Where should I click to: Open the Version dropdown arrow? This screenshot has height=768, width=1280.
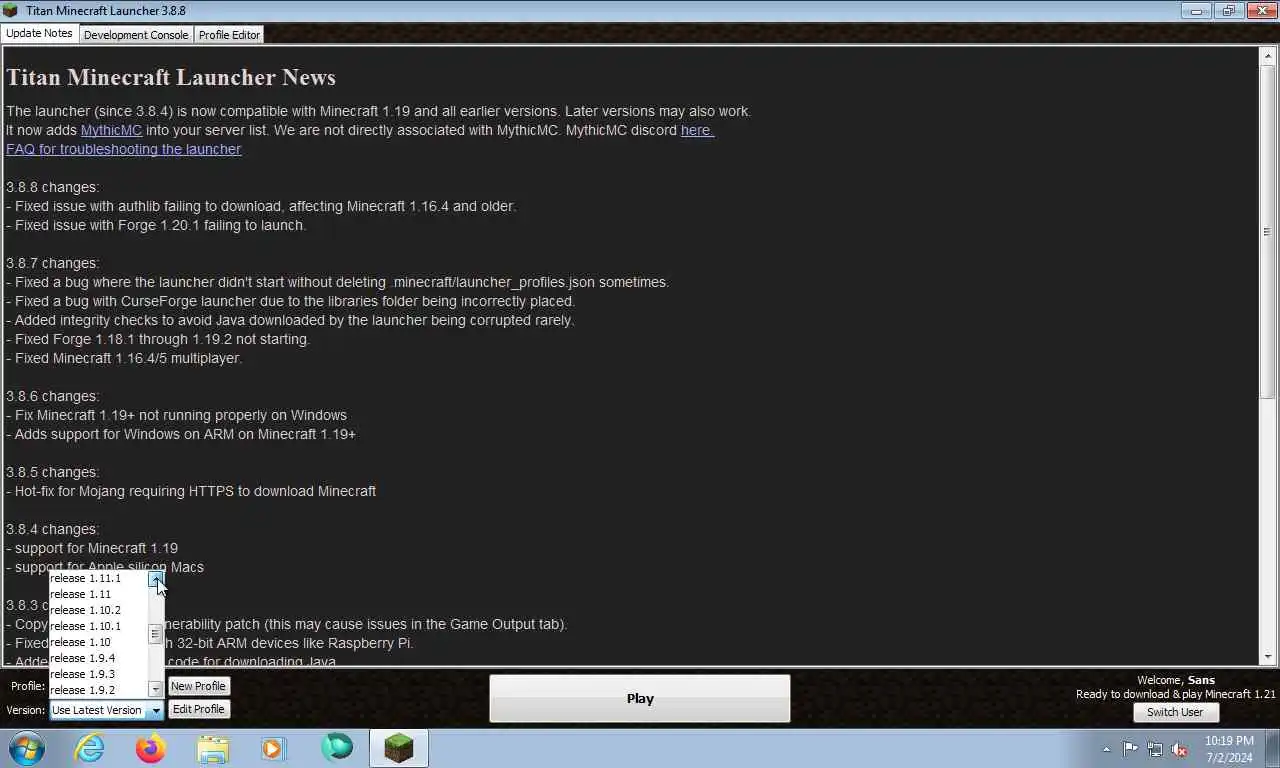[156, 710]
